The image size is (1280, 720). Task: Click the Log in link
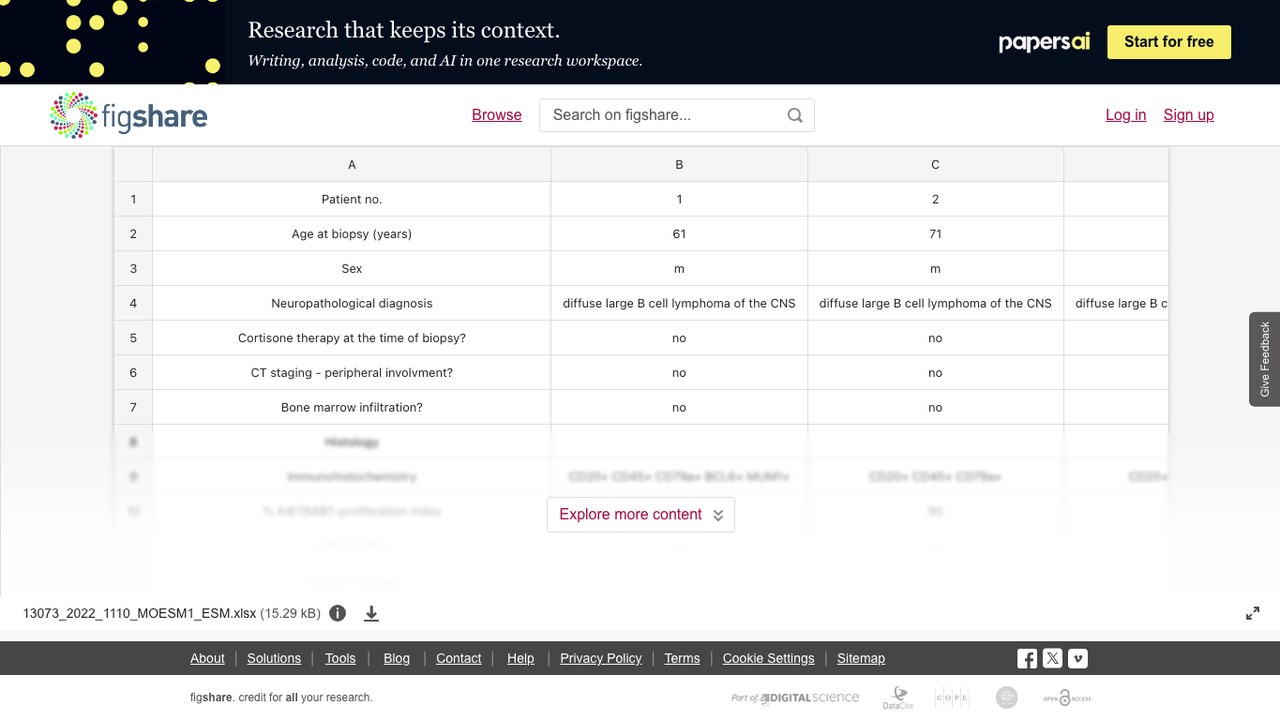pos(1126,115)
